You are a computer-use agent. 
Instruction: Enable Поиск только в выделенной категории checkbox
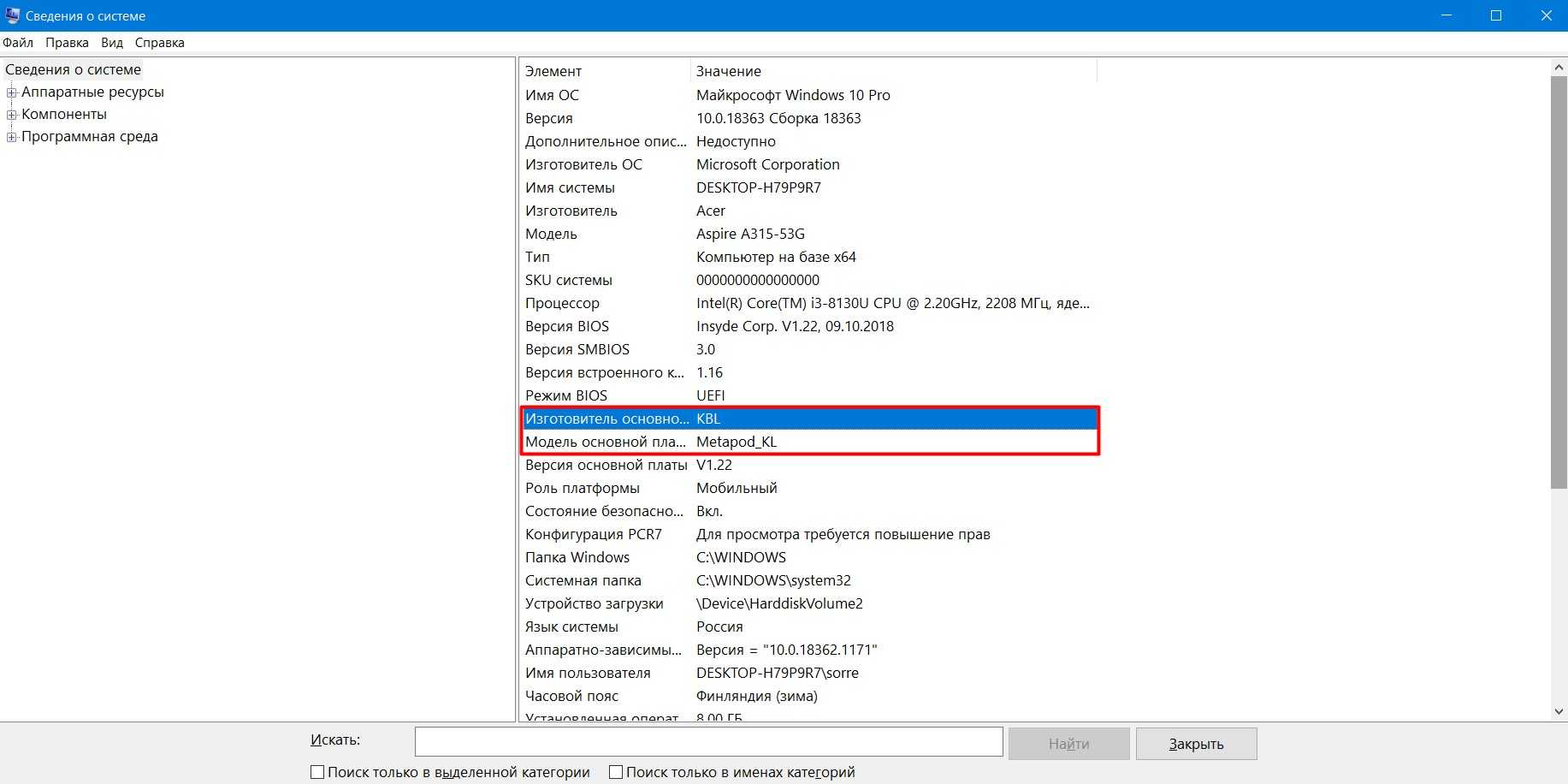pos(317,772)
